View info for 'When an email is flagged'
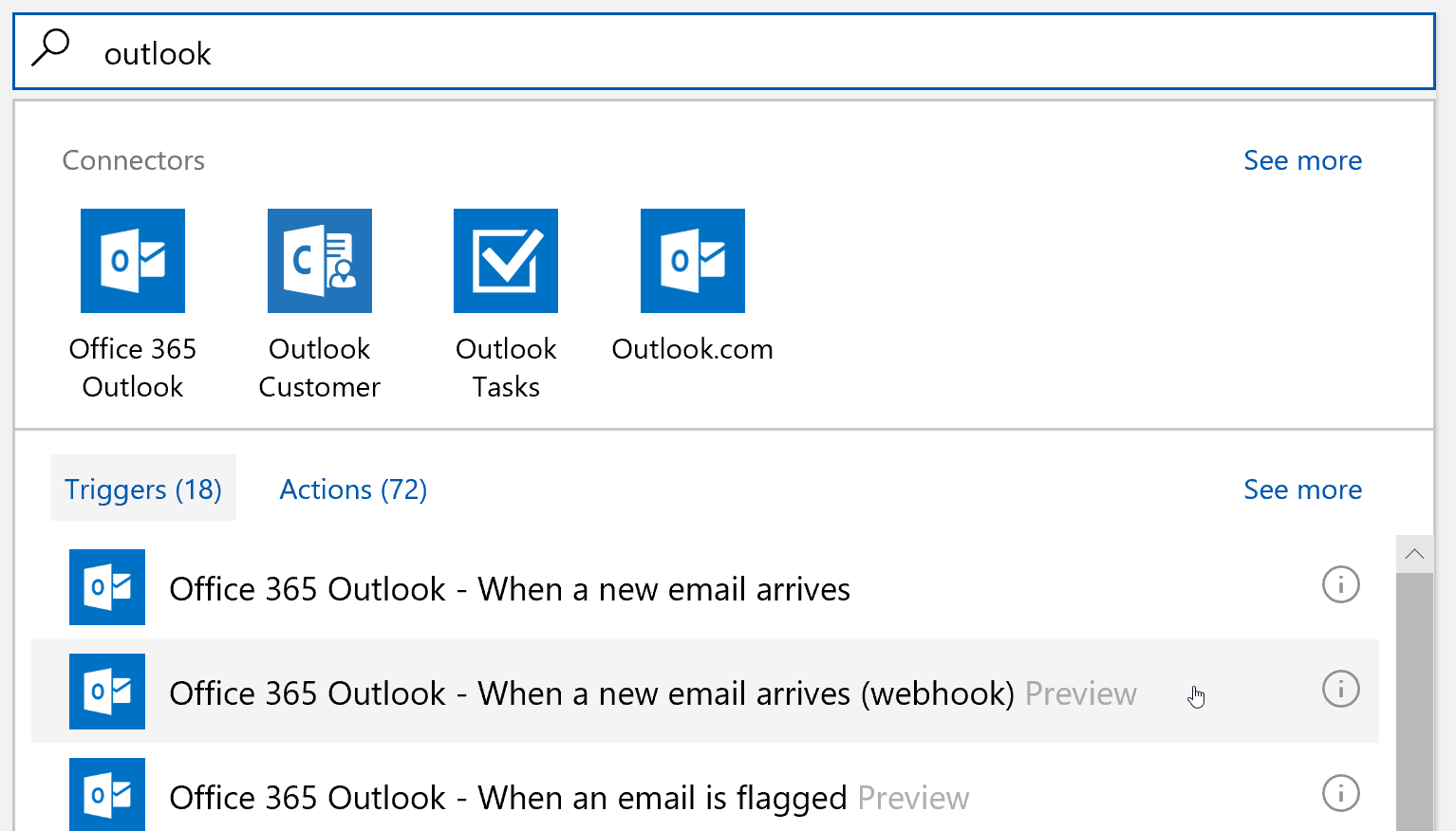 [1340, 794]
